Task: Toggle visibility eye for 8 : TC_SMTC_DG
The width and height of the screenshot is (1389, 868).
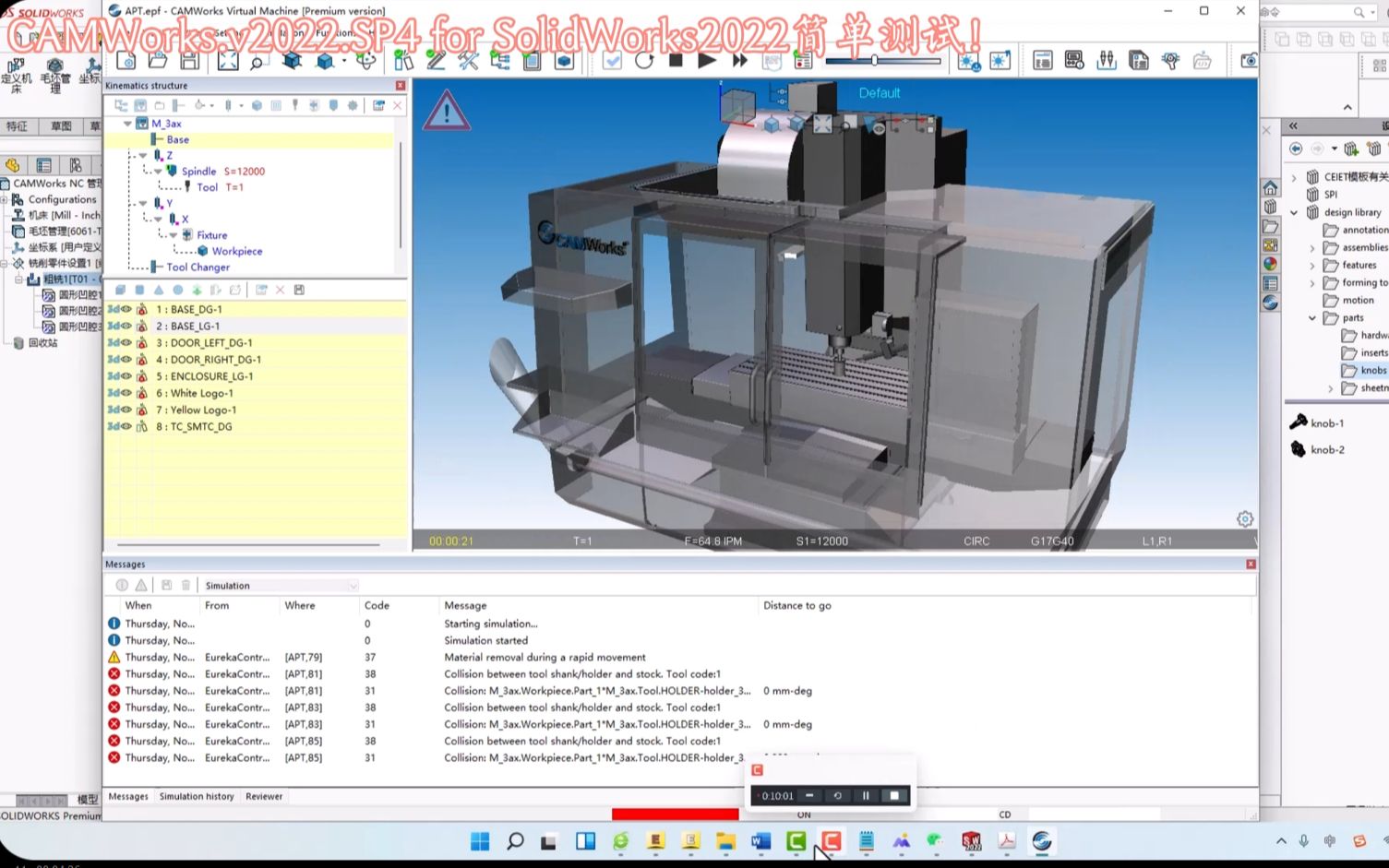Action: coord(126,427)
